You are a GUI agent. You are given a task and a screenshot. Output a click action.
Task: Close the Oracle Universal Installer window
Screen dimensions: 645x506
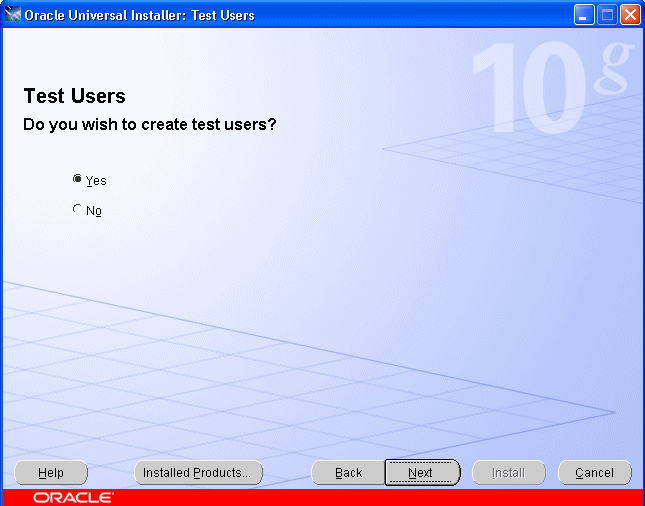(x=630, y=15)
